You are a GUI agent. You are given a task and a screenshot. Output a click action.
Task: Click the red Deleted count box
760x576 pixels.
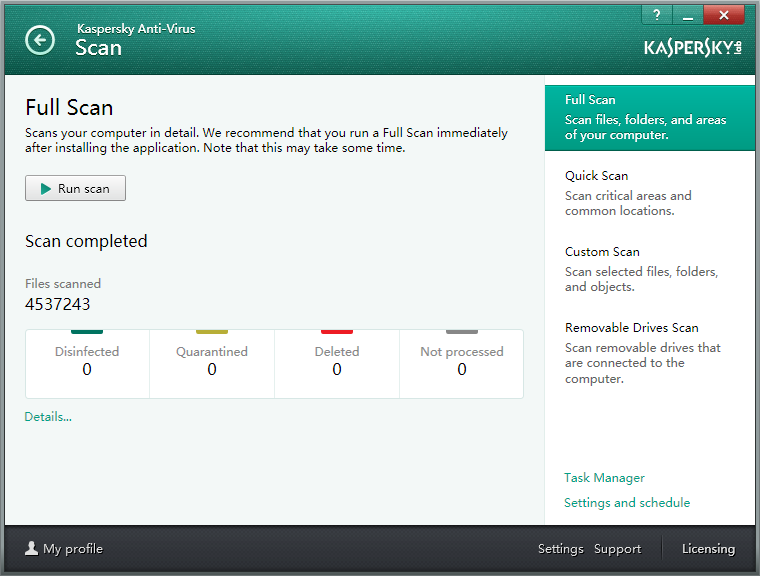pos(337,362)
